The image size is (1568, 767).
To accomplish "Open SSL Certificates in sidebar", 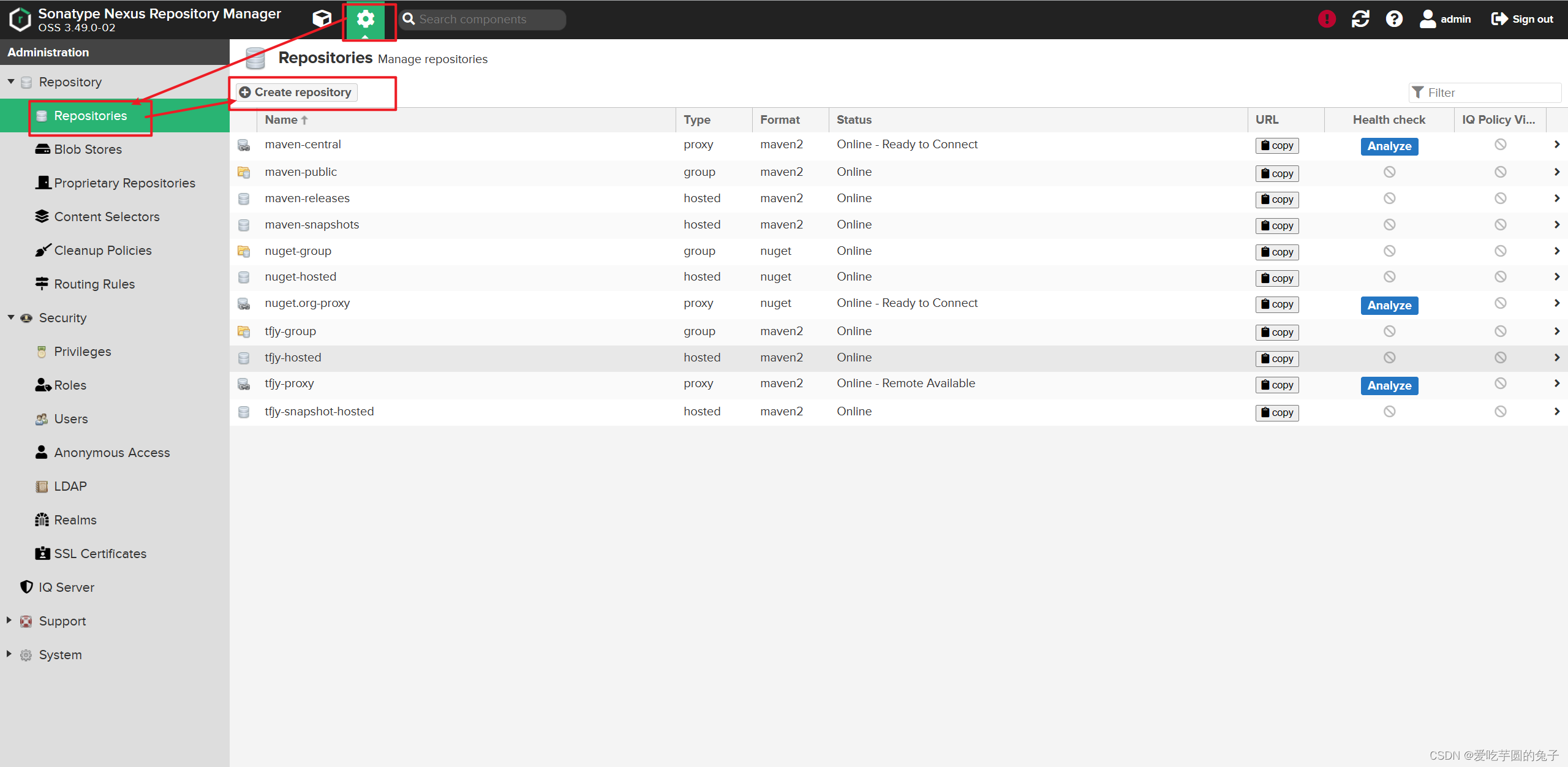I will [x=100, y=554].
